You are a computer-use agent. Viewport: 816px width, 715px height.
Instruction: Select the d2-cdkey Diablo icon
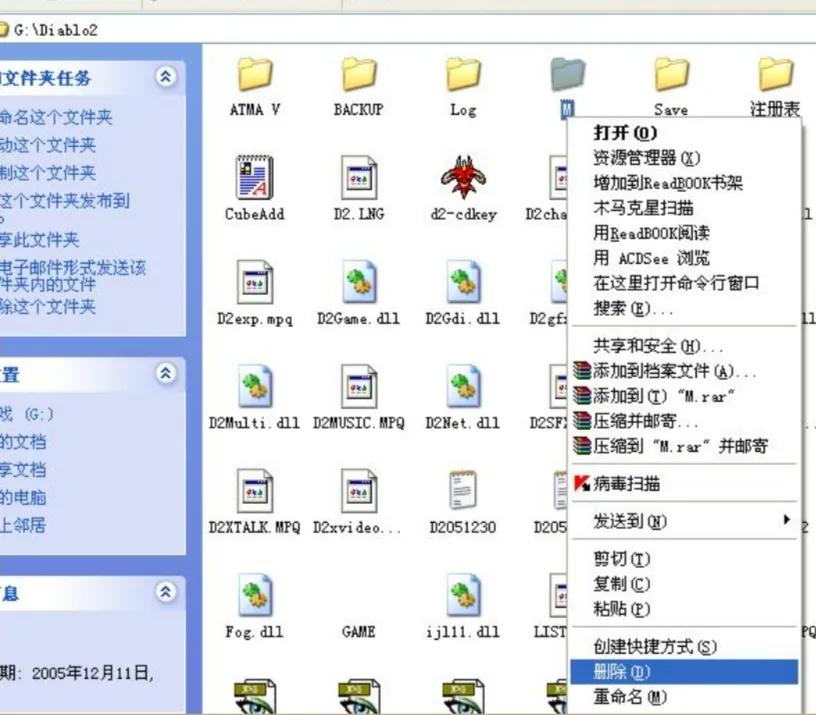(x=463, y=177)
